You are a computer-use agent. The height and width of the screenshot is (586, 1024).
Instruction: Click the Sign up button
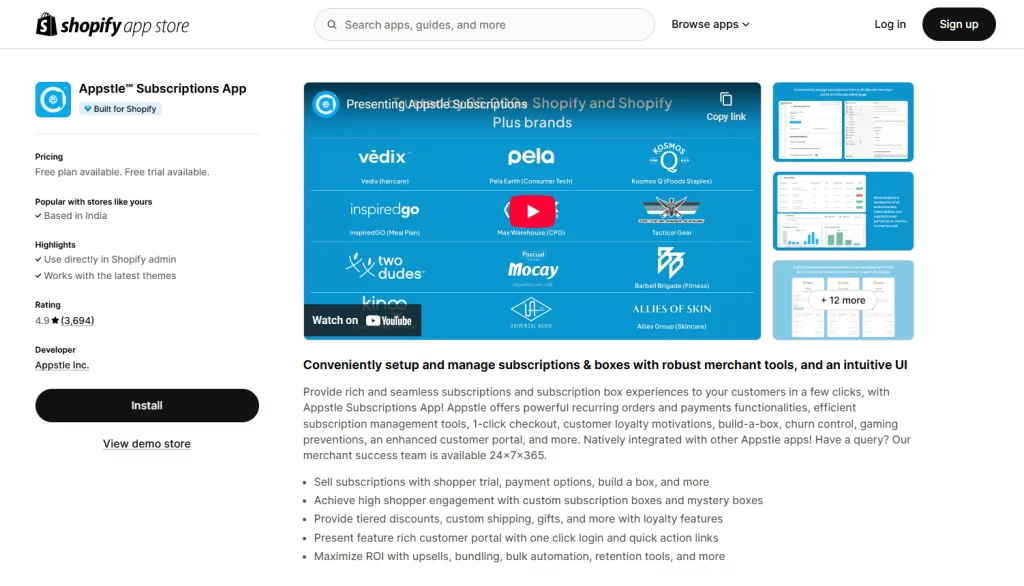coord(958,24)
